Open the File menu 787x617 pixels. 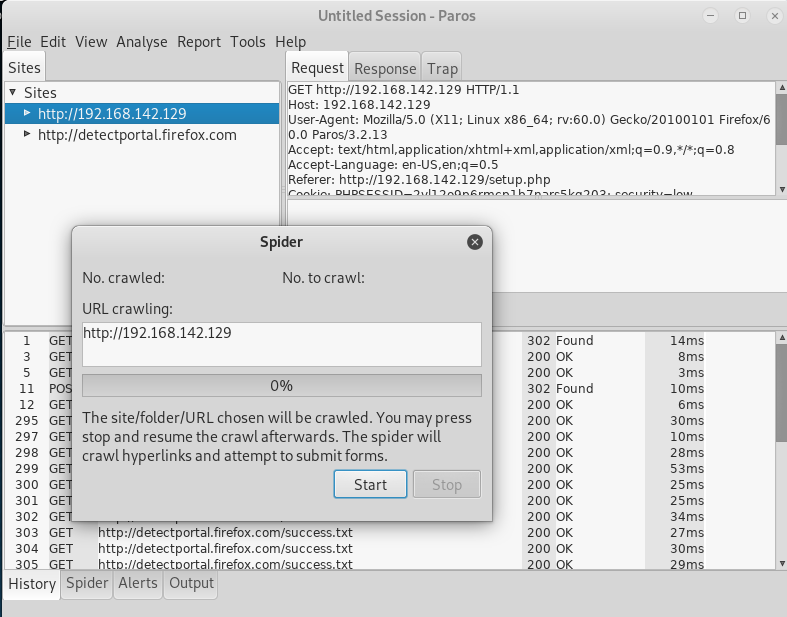[19, 42]
